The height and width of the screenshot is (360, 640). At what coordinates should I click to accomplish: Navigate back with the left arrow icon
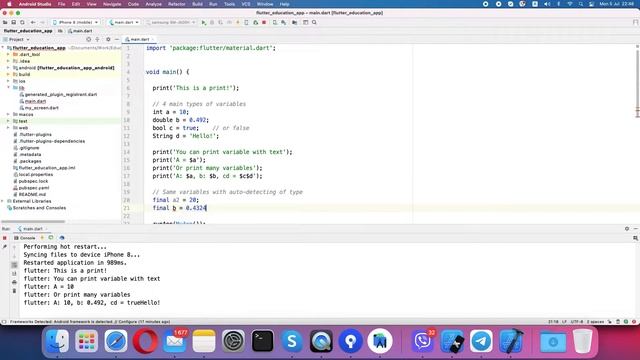33,22
